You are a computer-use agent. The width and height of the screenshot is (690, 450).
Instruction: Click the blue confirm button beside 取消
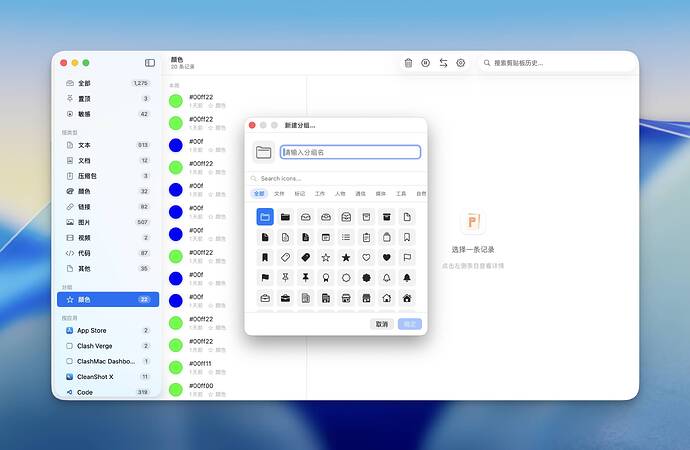coord(410,324)
